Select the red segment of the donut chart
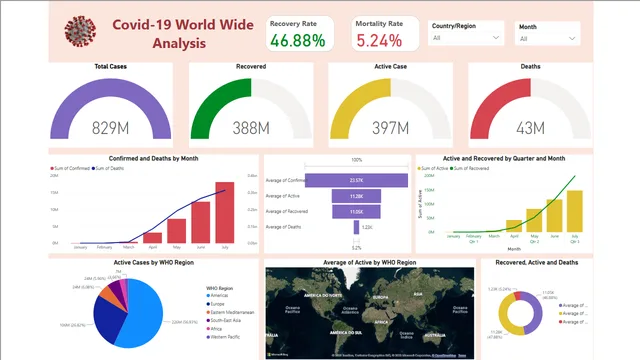The width and height of the screenshot is (640, 360). [517, 296]
